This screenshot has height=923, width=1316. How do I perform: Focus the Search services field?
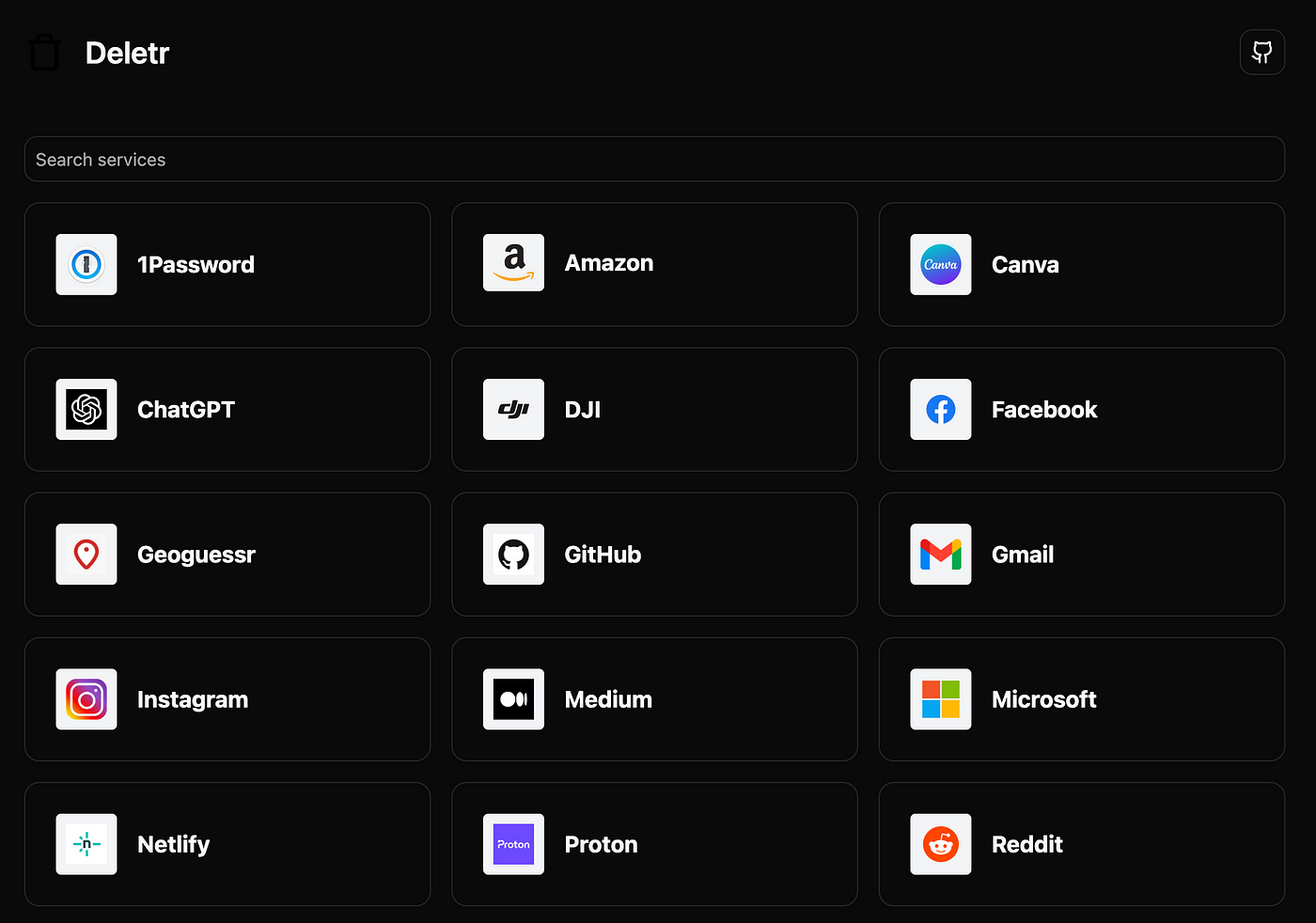pos(654,159)
